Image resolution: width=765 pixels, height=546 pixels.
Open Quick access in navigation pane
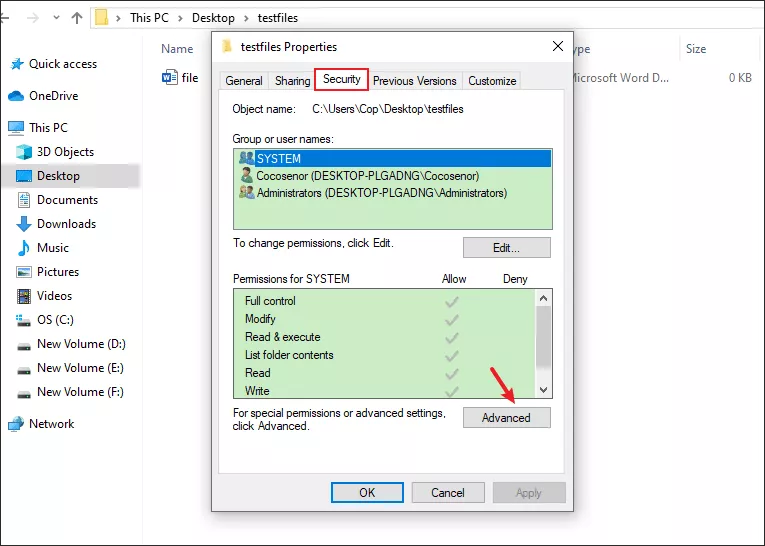(63, 64)
